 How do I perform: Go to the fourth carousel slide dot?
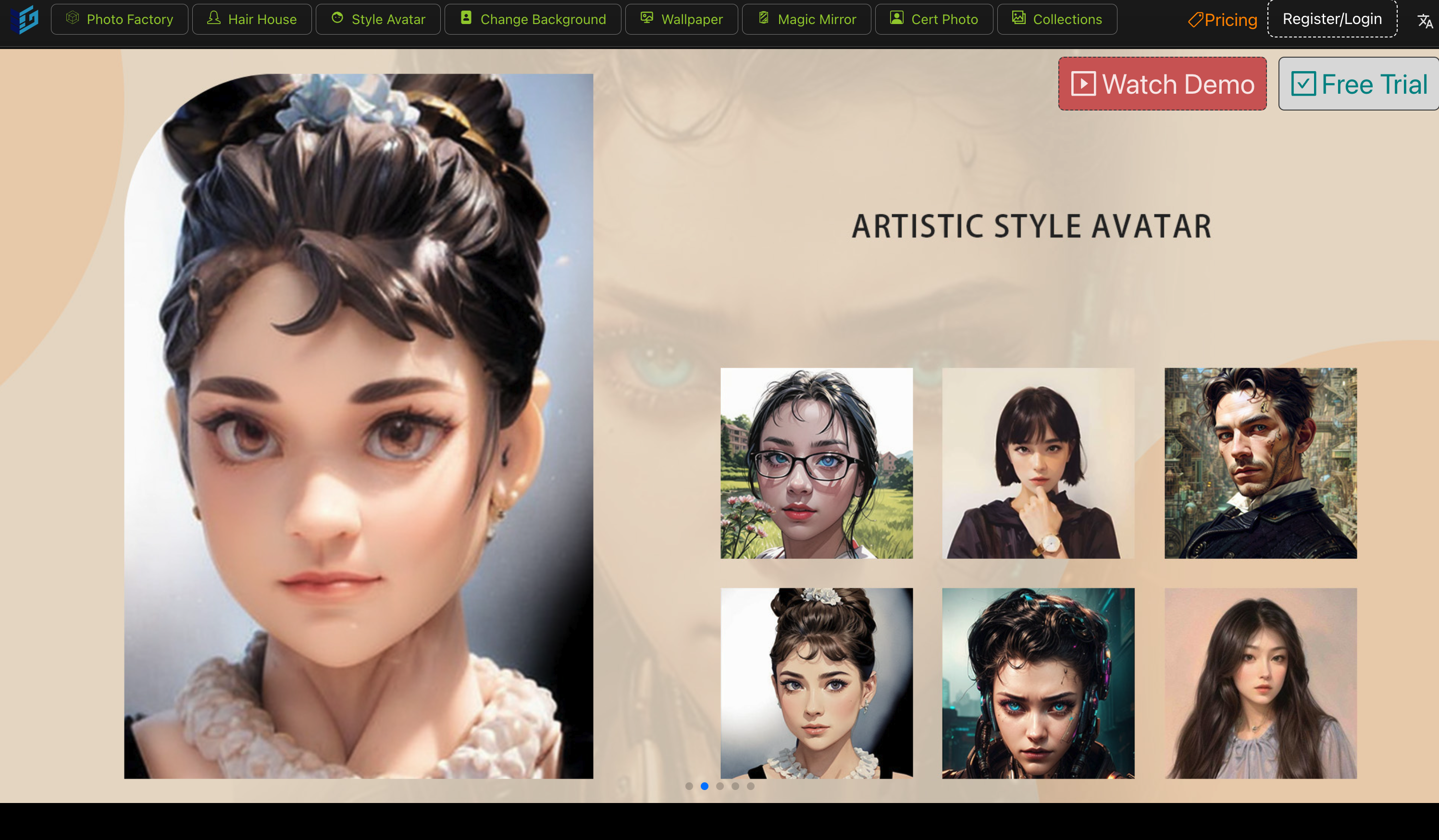735,786
